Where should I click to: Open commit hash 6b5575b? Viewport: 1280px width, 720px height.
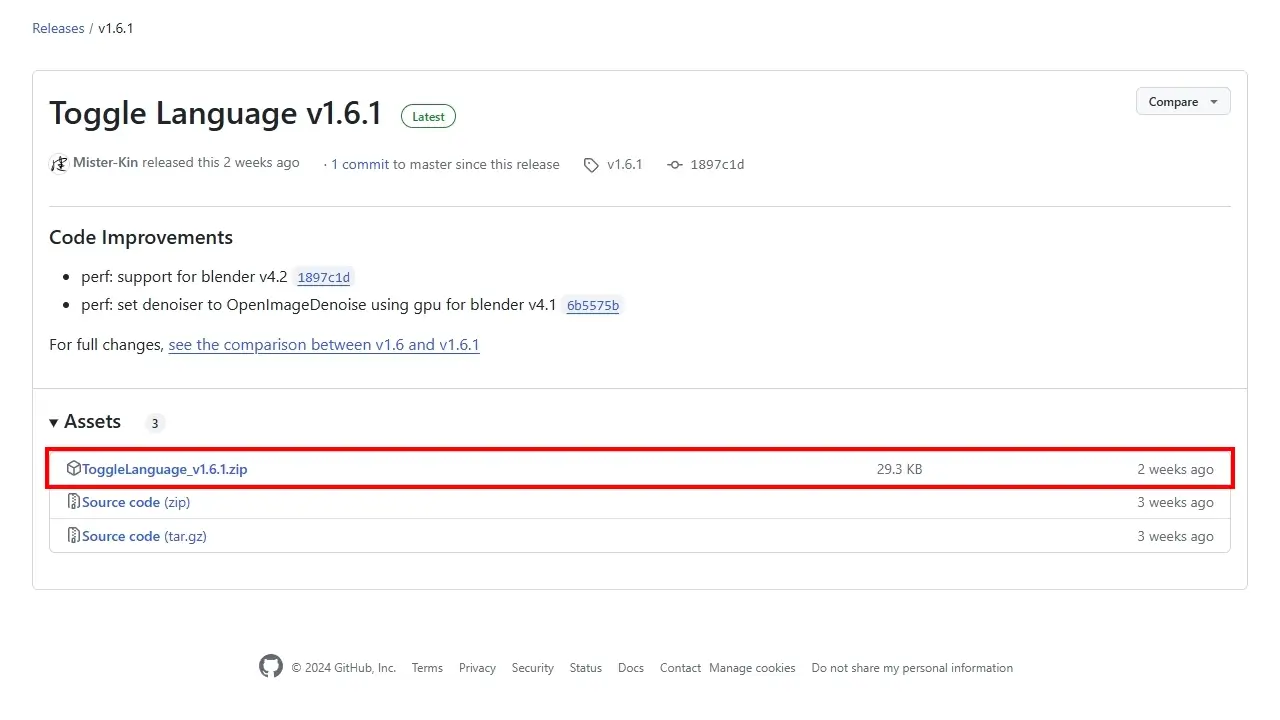(593, 305)
